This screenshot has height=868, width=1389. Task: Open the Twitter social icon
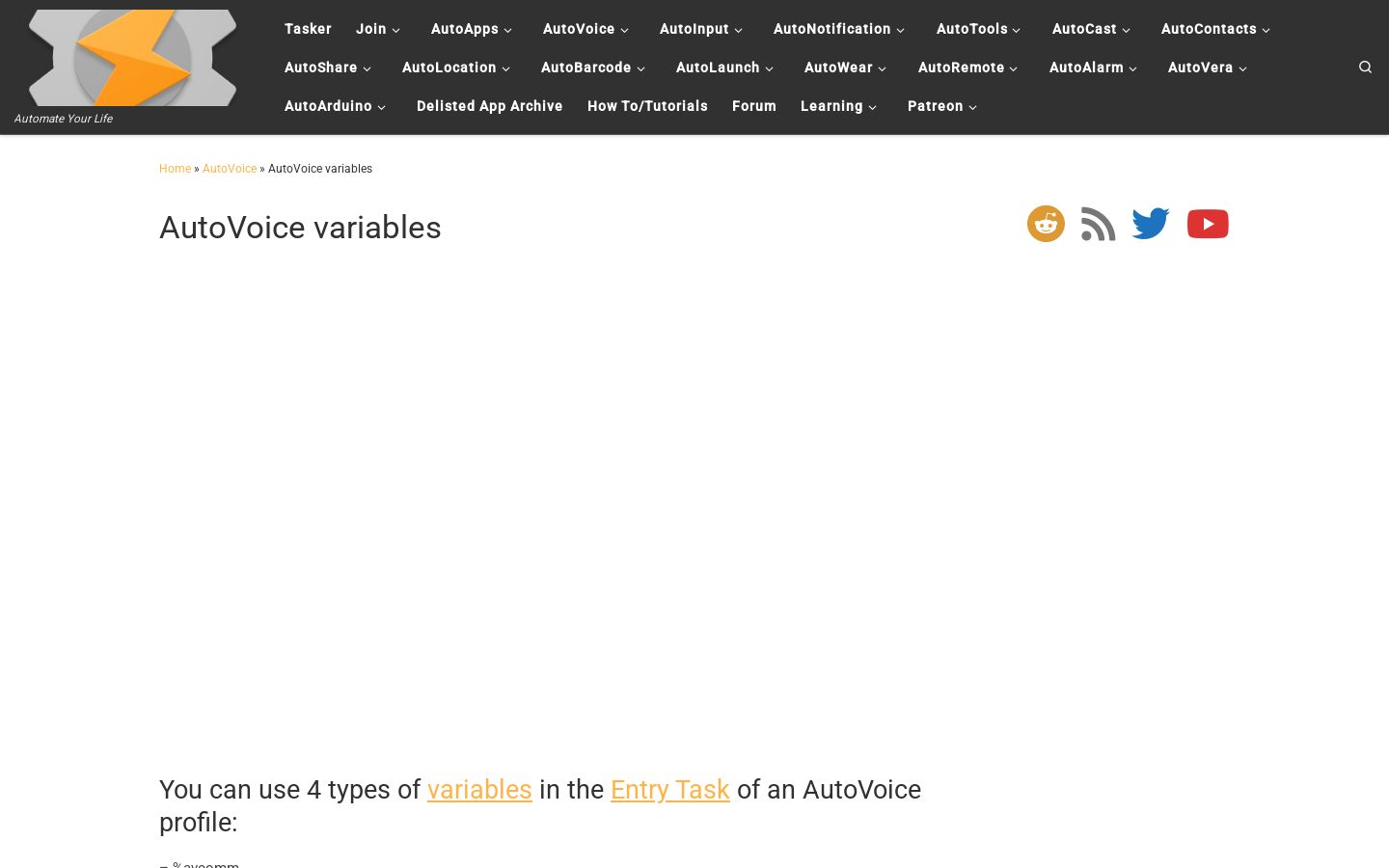1151,224
